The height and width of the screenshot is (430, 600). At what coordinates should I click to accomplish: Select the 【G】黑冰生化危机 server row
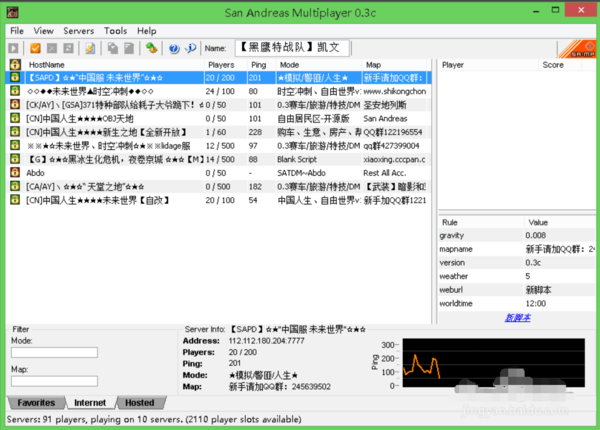[218, 159]
